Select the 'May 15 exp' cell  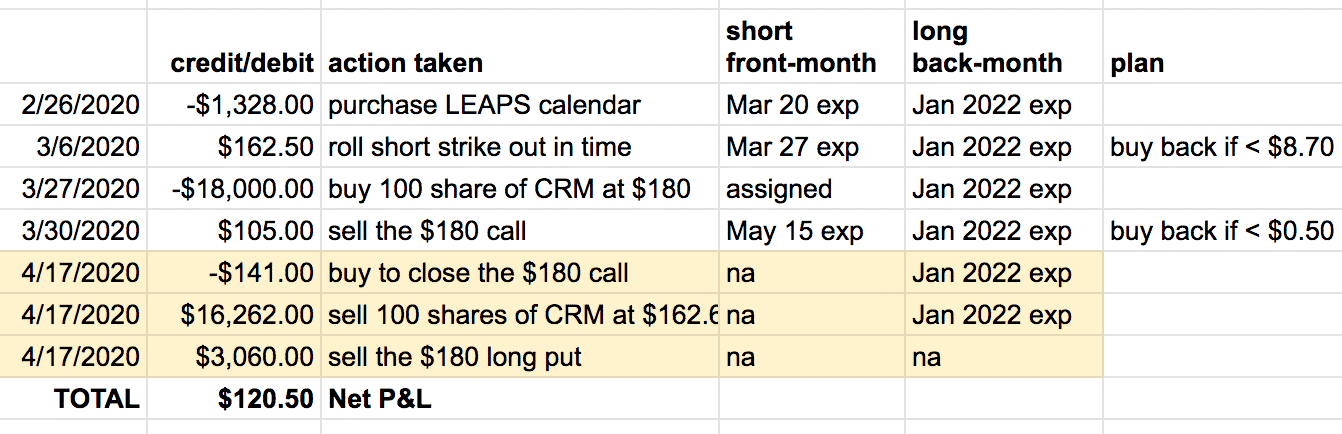pos(812,231)
